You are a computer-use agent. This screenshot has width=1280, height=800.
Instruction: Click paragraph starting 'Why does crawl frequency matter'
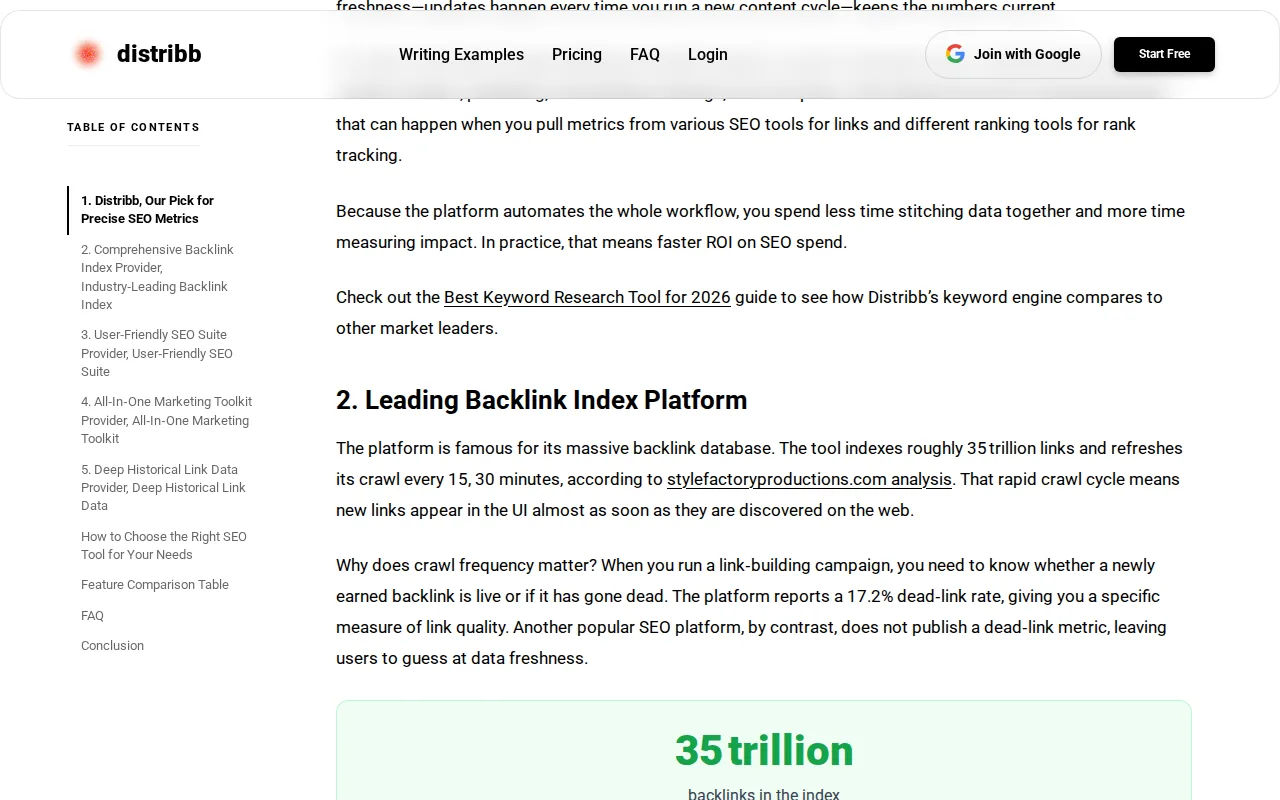752,612
